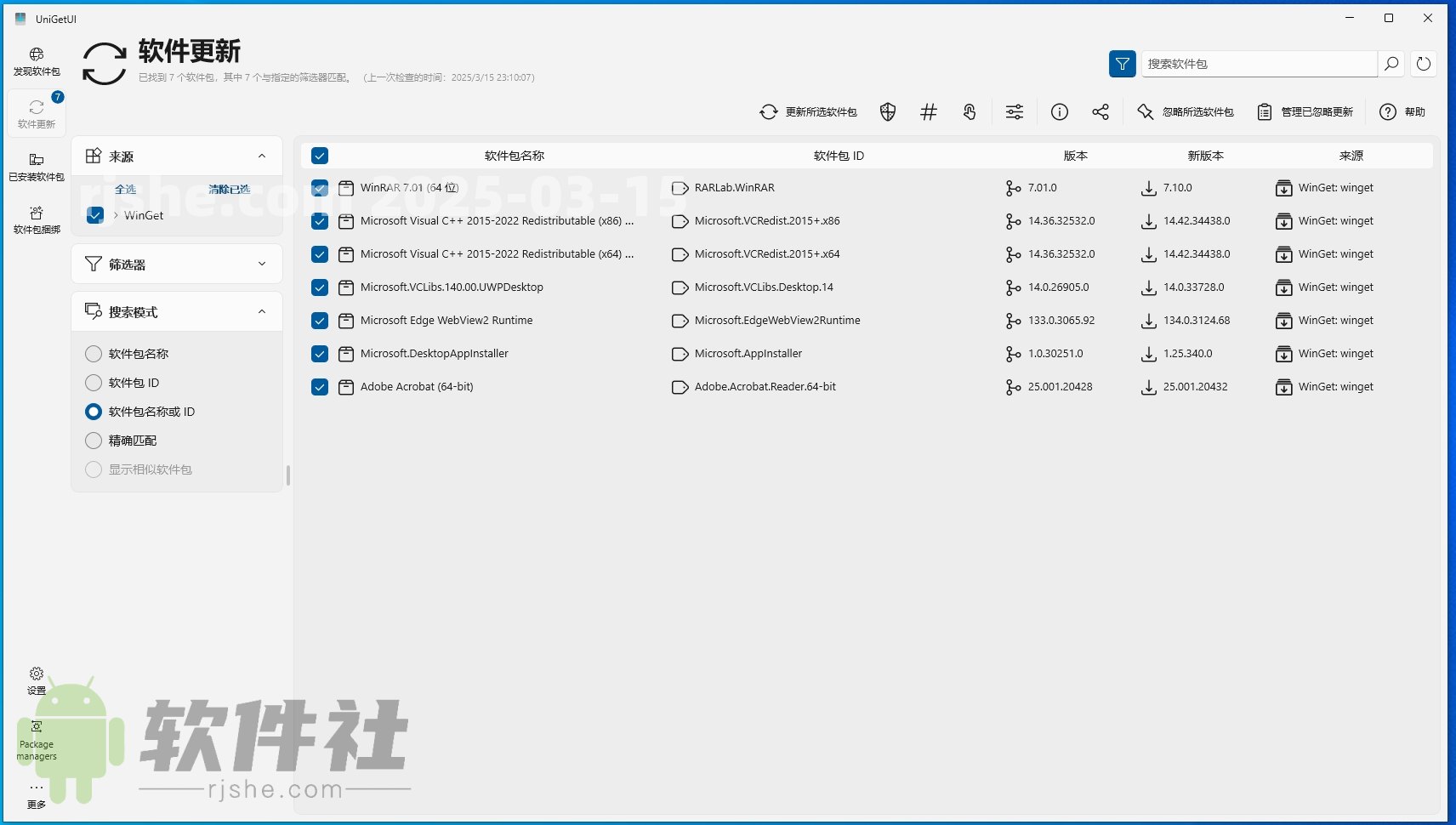This screenshot has width=1456, height=825.
Task: Click the 清除已选 clear selection link
Action: 230,189
